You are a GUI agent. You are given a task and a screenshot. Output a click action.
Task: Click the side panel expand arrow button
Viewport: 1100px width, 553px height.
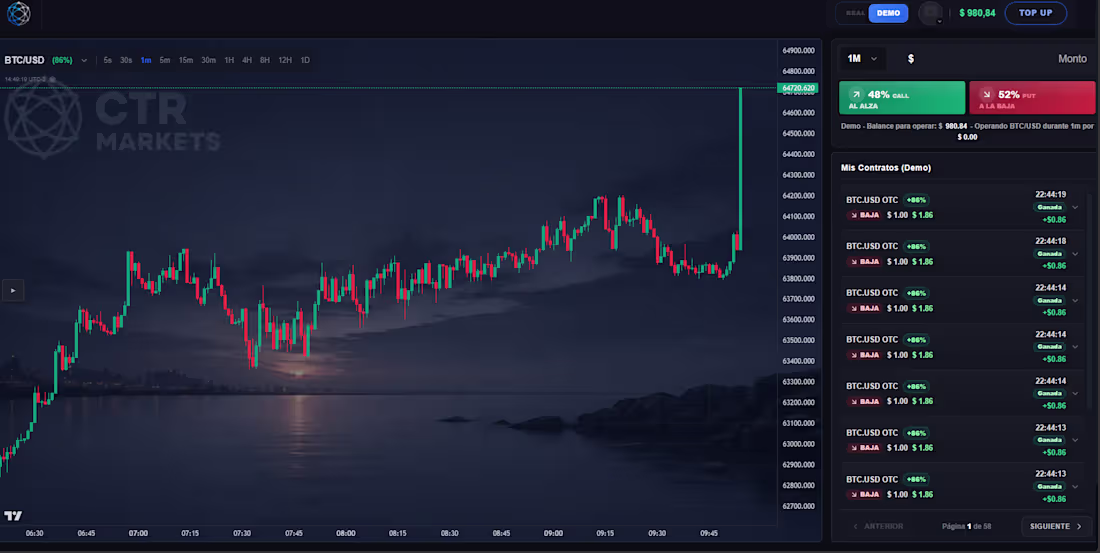tap(13, 291)
